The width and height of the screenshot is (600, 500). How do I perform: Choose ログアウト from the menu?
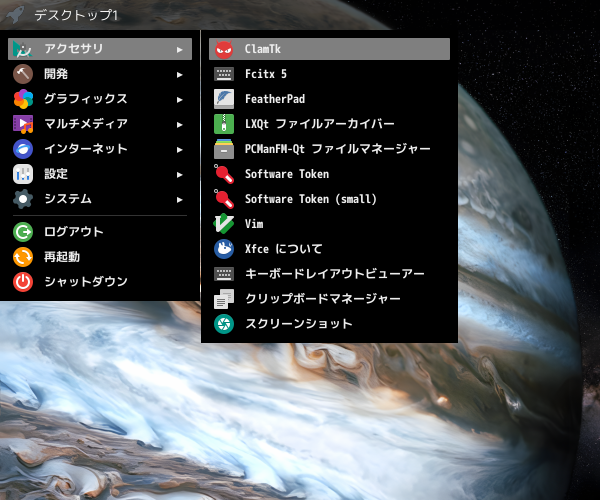click(100, 232)
